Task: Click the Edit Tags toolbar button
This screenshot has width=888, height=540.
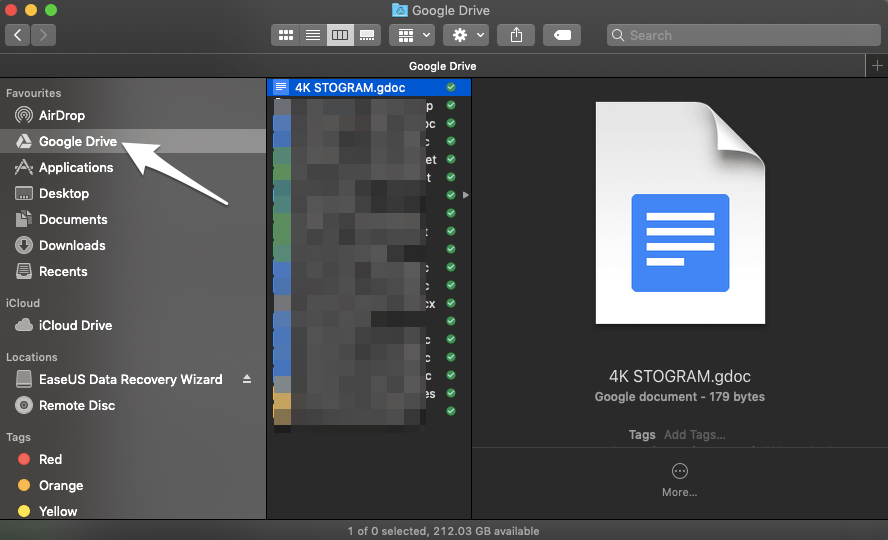Action: point(562,35)
